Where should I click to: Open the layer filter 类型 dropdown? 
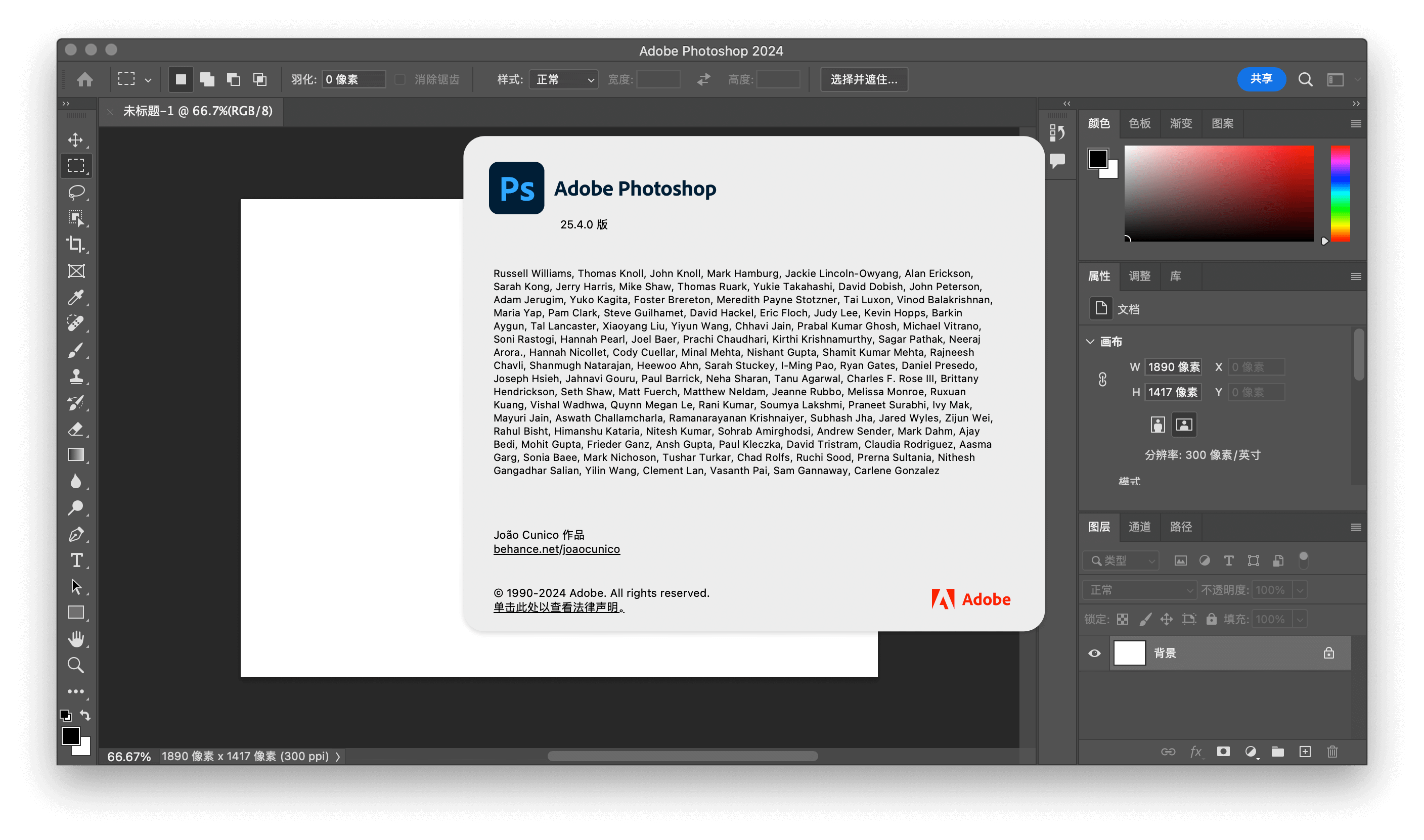1121,561
